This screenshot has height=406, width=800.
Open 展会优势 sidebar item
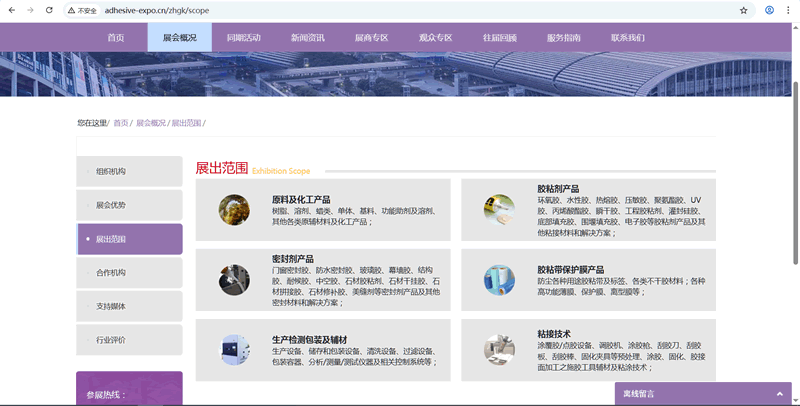coord(111,205)
